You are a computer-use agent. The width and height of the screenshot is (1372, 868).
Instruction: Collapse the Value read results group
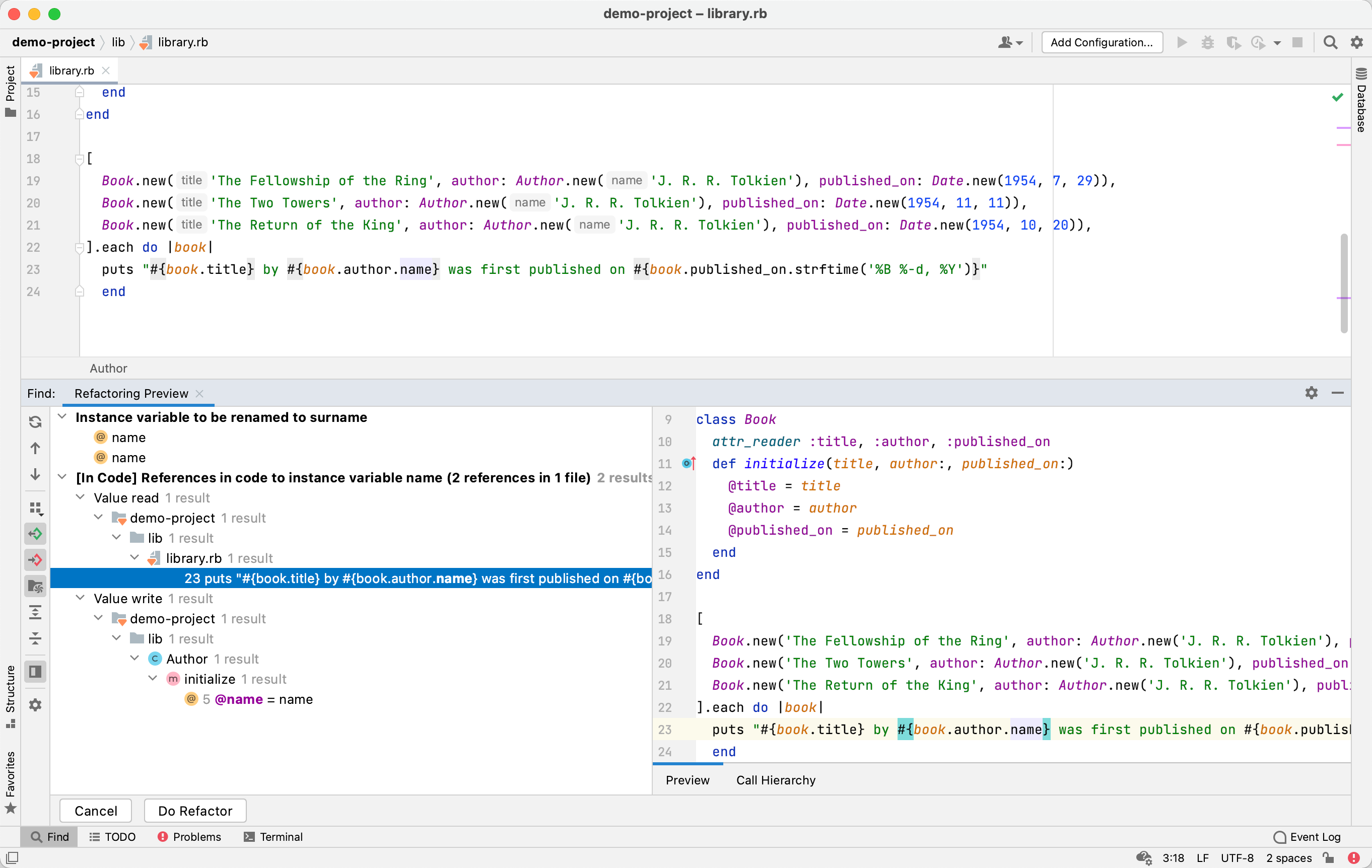(x=80, y=497)
